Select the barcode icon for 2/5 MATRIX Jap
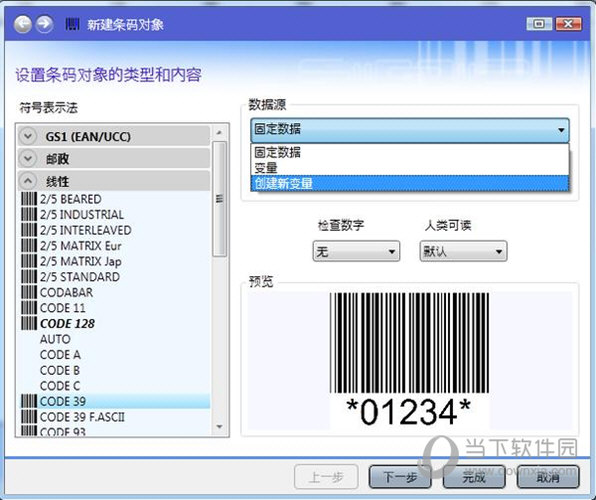The height and width of the screenshot is (500, 596). click(x=29, y=261)
